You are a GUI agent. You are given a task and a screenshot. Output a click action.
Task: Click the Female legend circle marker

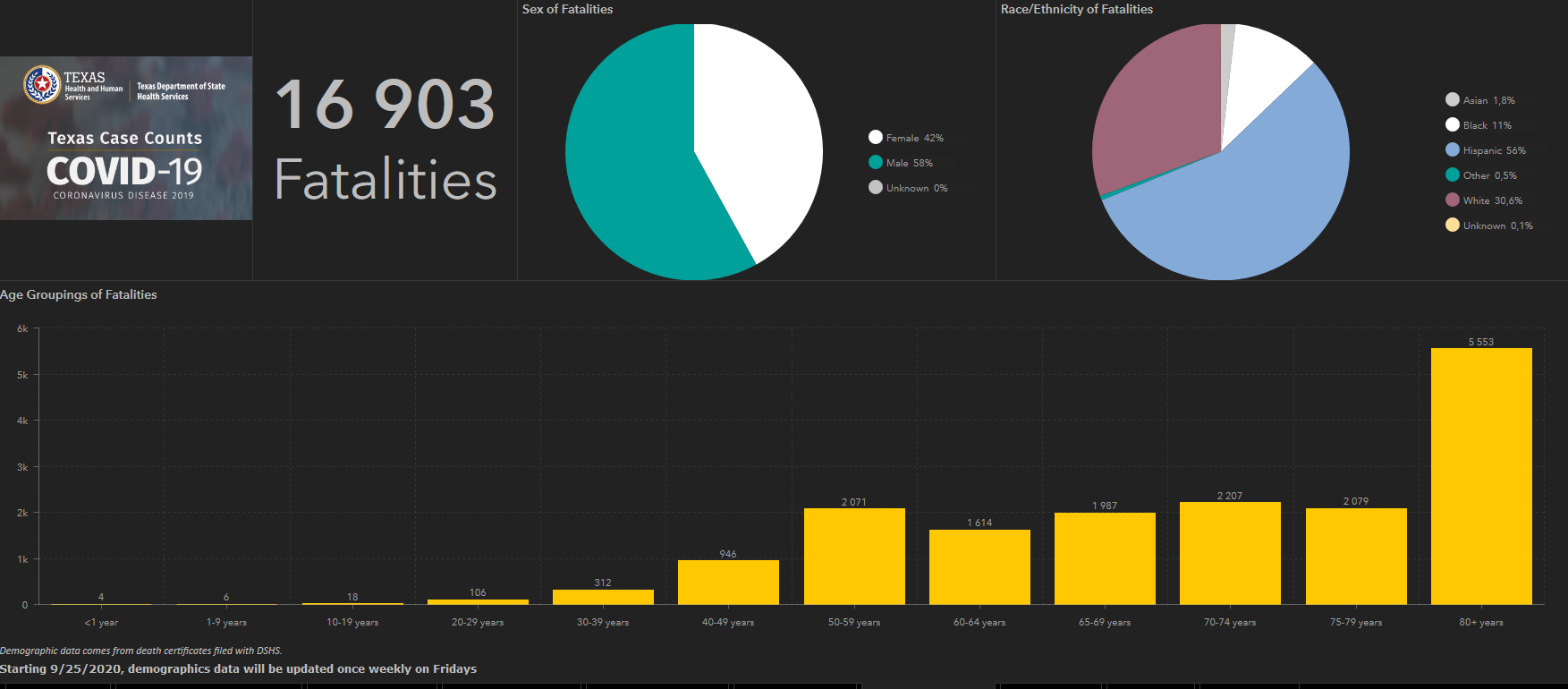click(876, 137)
